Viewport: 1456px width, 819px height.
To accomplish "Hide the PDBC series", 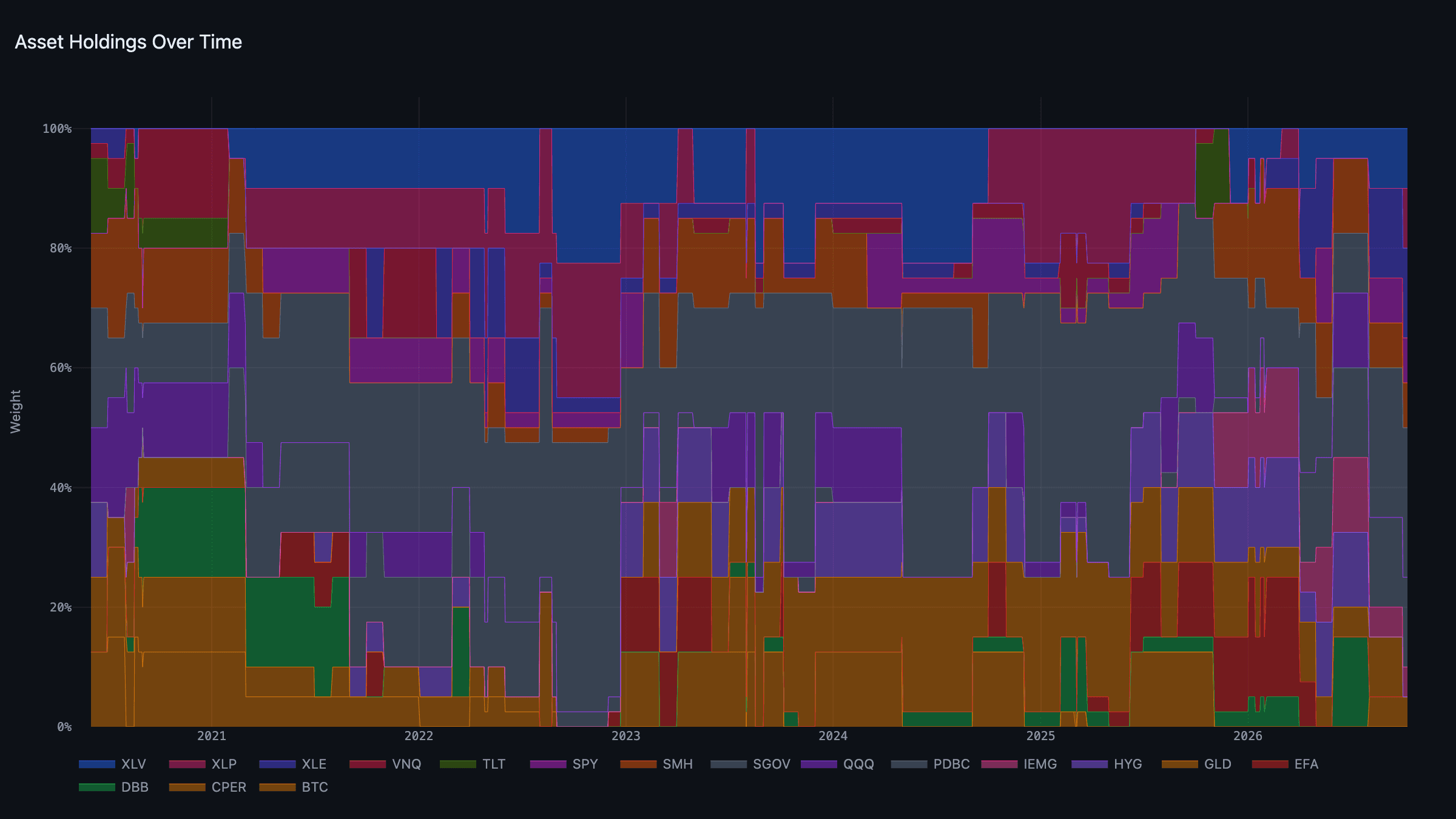I will tap(931, 764).
